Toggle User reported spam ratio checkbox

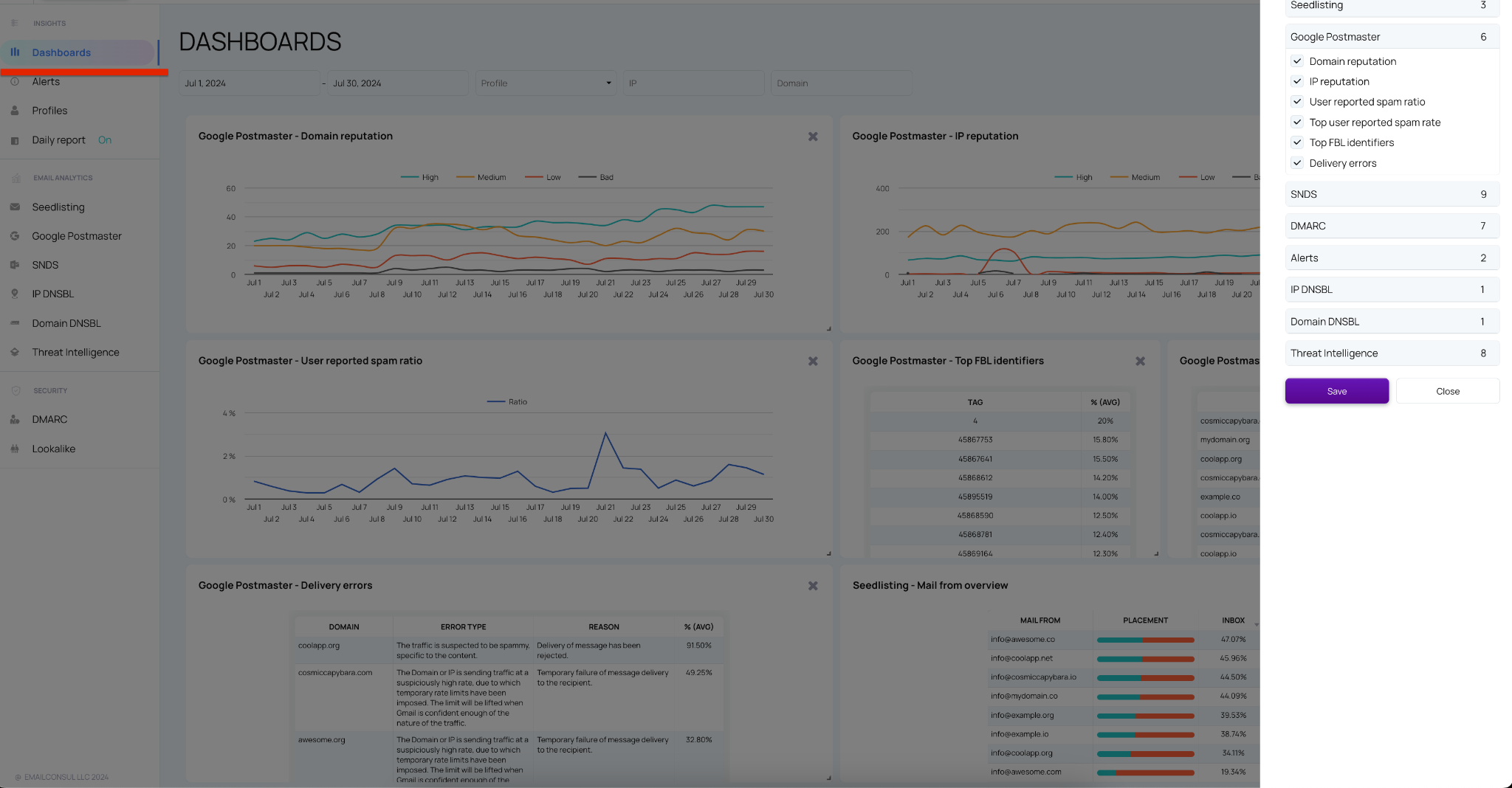pos(1297,102)
